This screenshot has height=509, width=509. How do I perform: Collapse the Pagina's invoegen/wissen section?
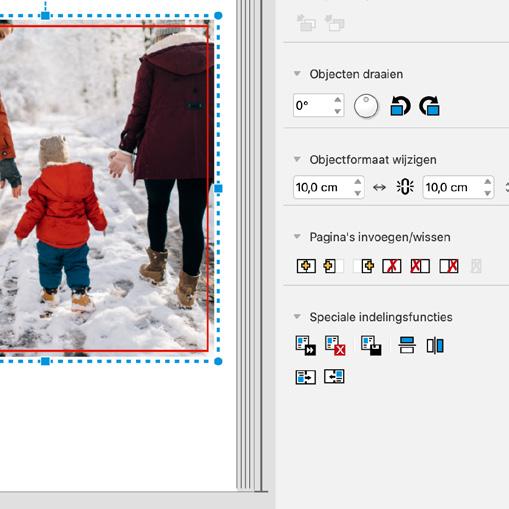[297, 237]
